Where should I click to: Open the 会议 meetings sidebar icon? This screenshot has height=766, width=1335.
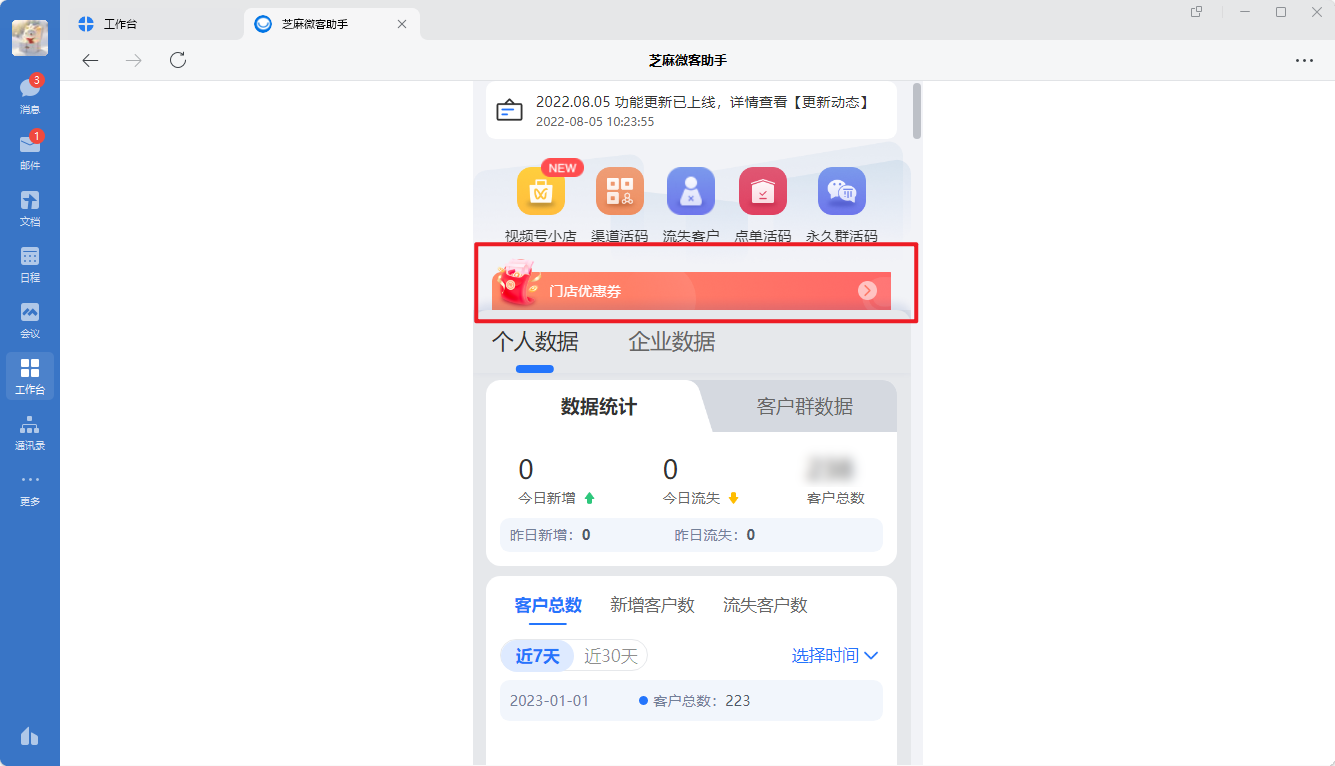30,319
